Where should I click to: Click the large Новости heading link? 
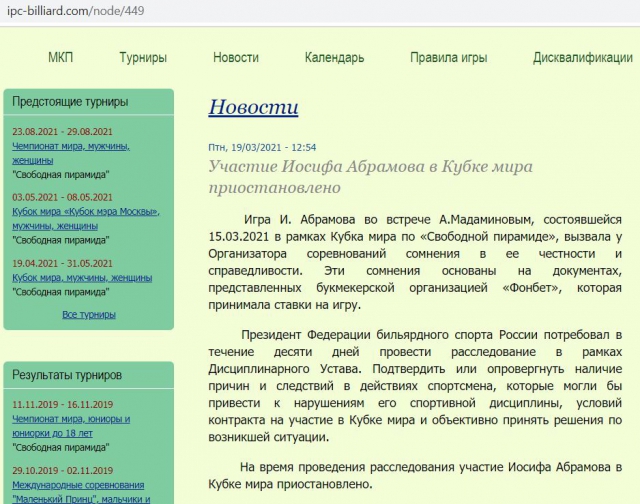253,107
